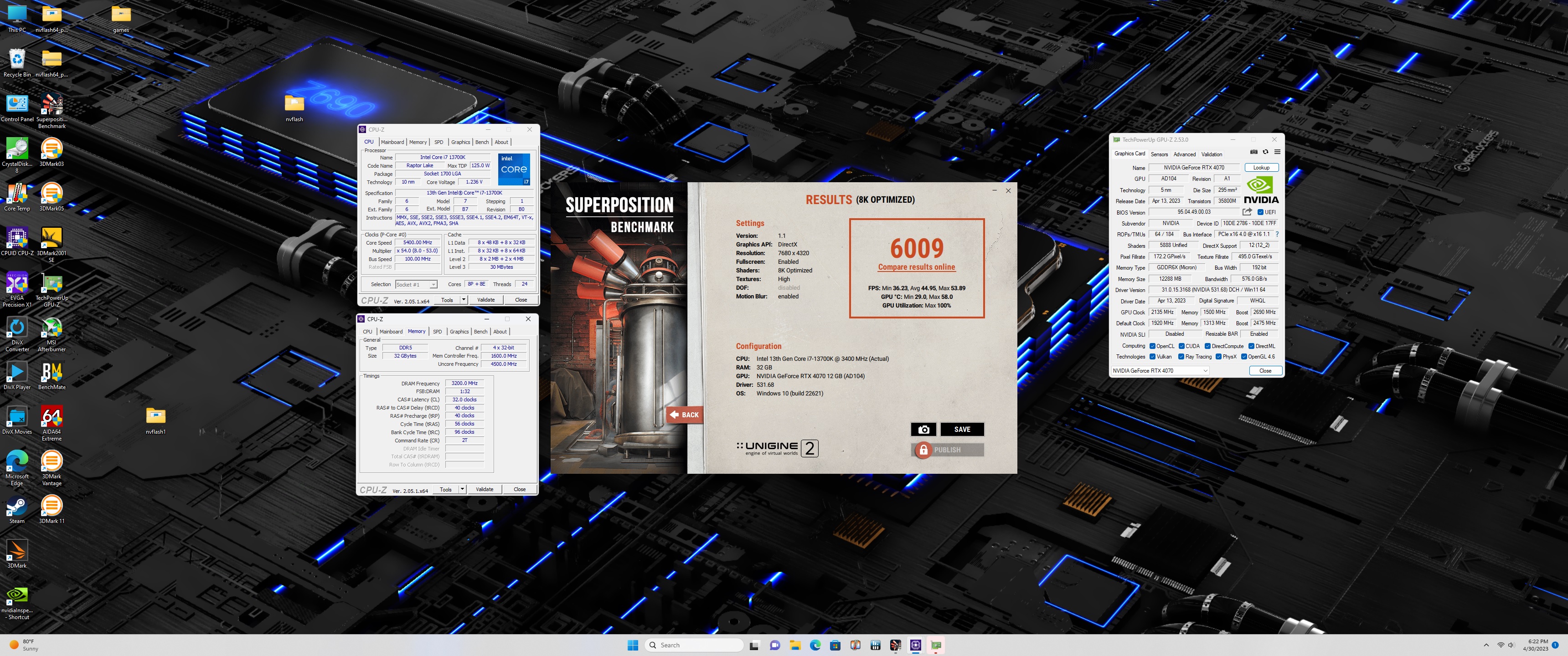Go BACK in Superposition Benchmark
The image size is (1568, 656).
click(684, 415)
